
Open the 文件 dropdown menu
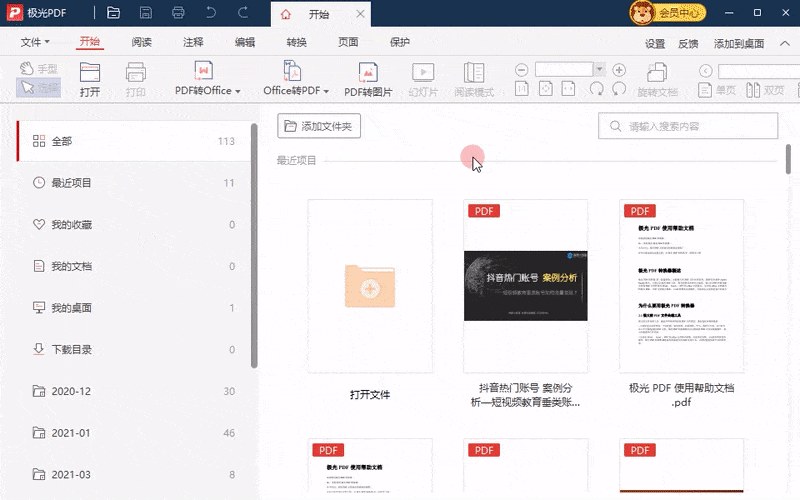[x=35, y=43]
